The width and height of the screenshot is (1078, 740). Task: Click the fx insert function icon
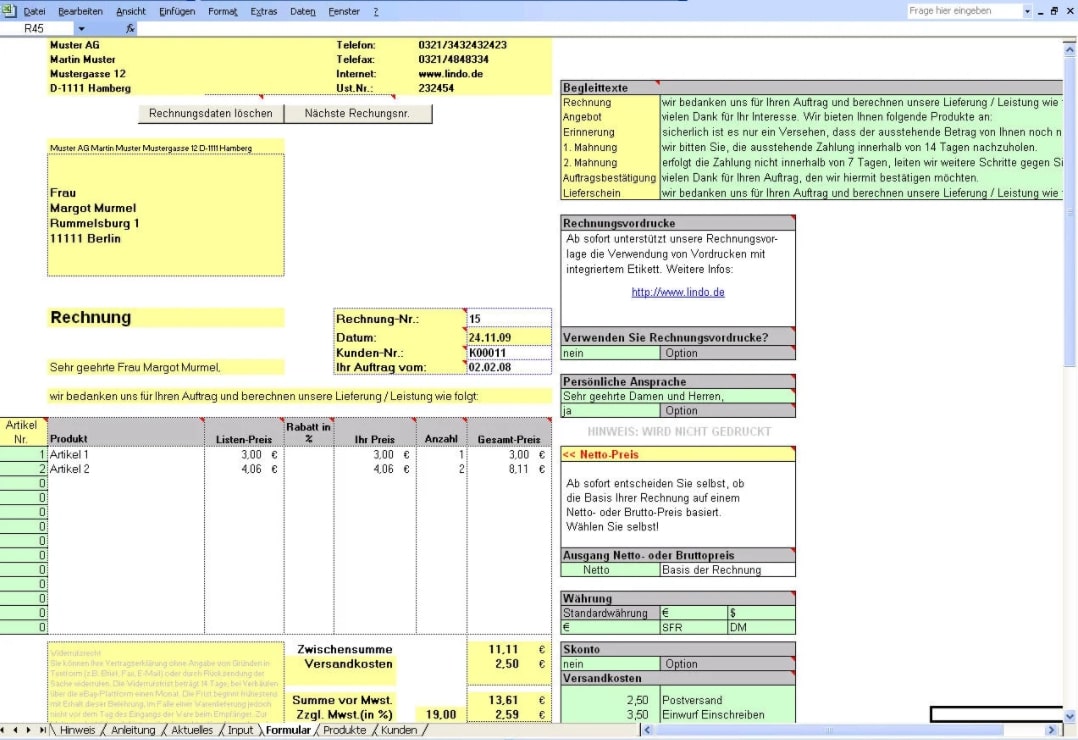(x=130, y=28)
